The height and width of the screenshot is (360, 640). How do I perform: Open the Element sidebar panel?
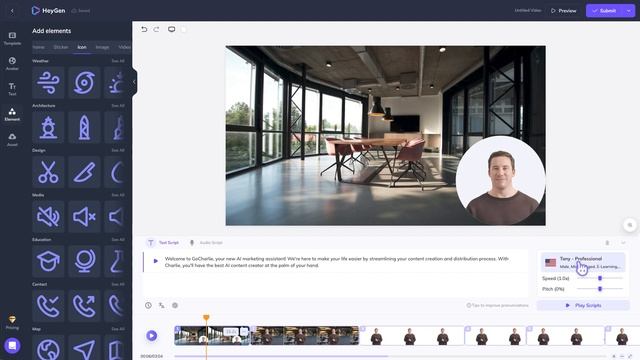[x=12, y=114]
